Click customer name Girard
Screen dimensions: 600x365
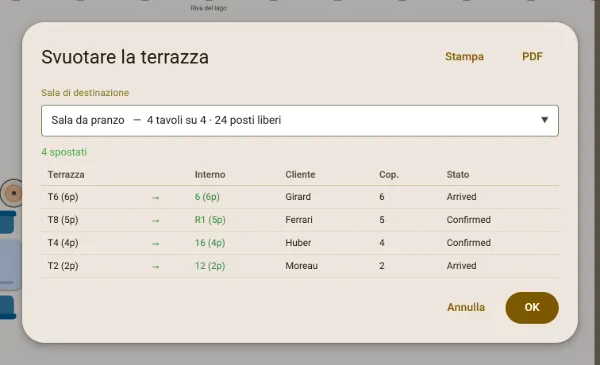click(x=298, y=197)
